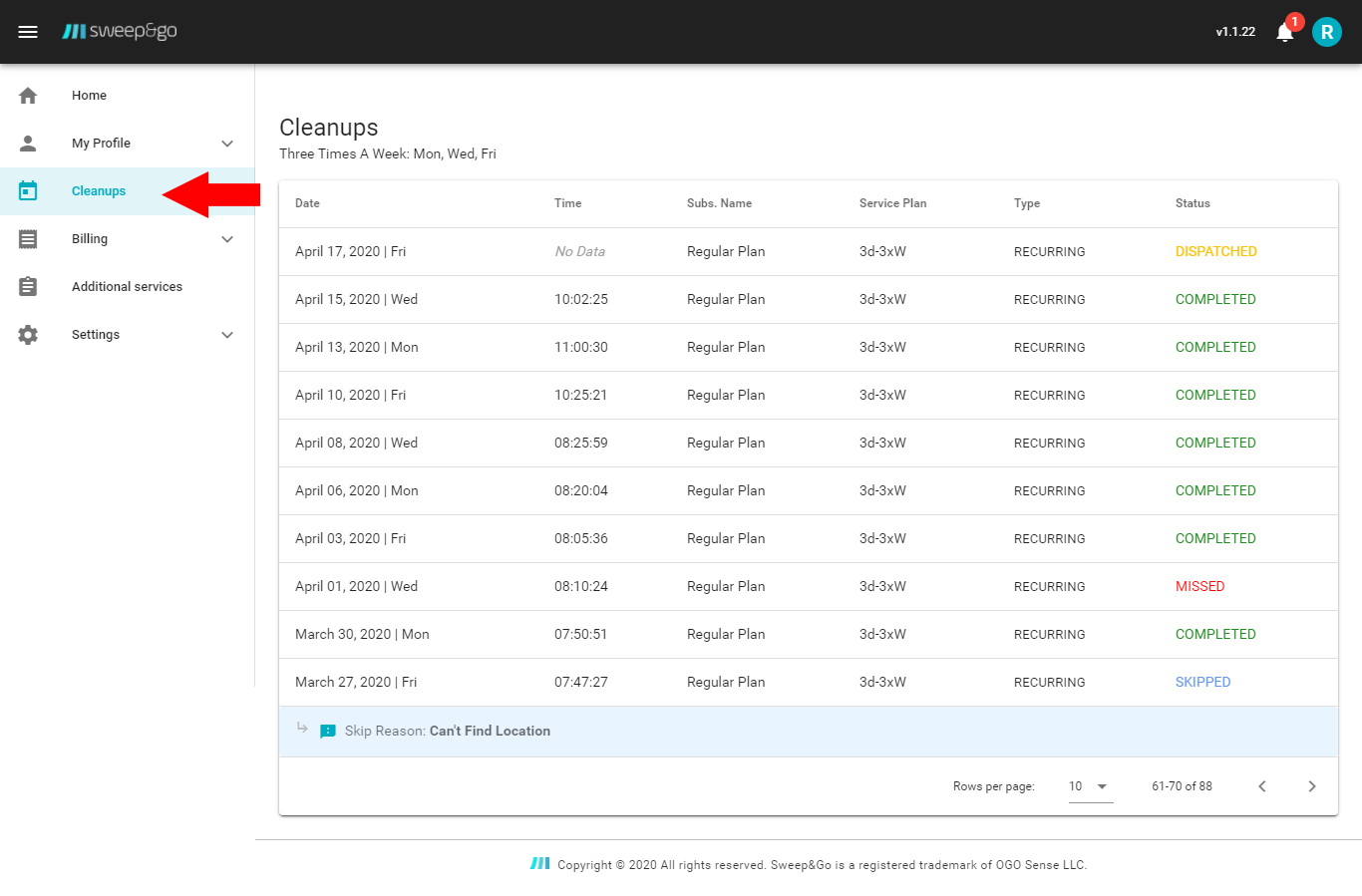Click the No Data time cell
1362x896 pixels.
click(579, 251)
